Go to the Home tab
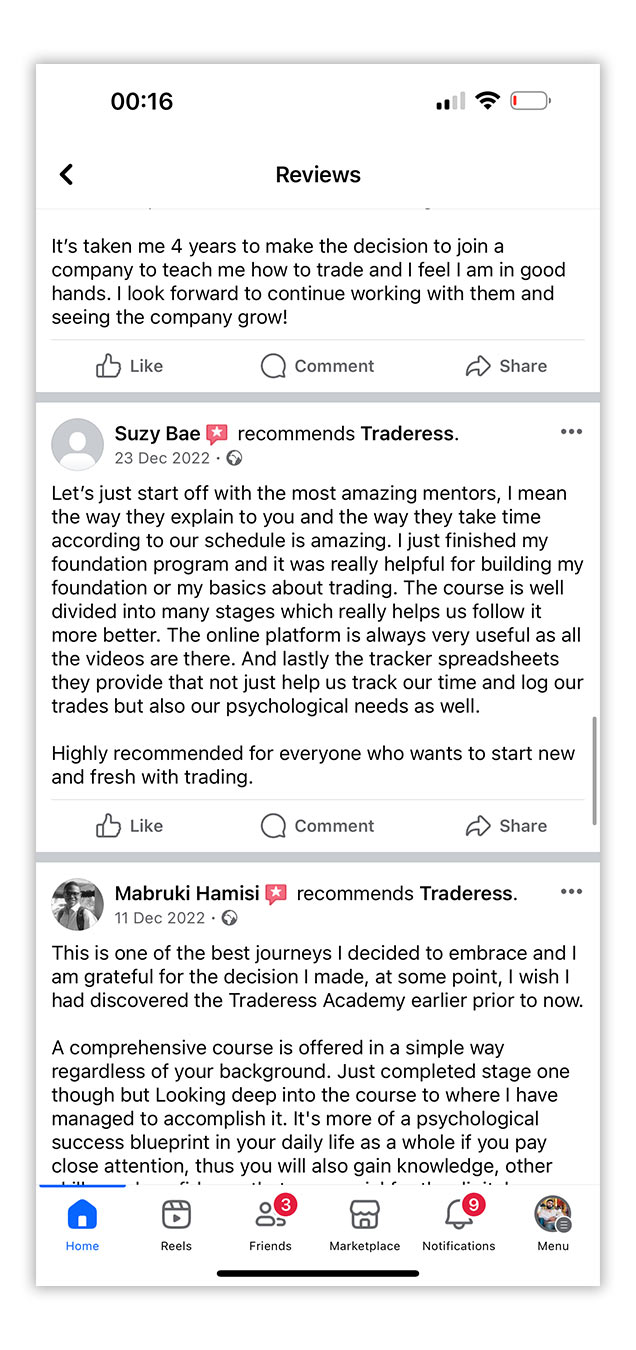 (x=82, y=1224)
